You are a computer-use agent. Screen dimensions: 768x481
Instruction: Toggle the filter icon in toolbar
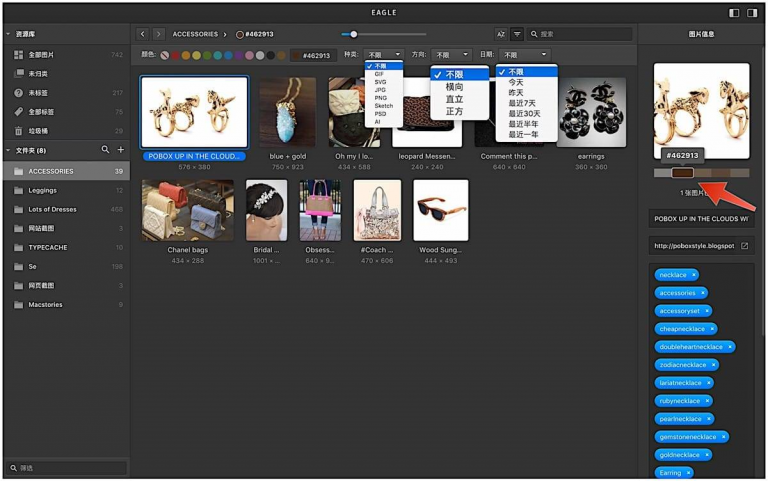[x=517, y=34]
